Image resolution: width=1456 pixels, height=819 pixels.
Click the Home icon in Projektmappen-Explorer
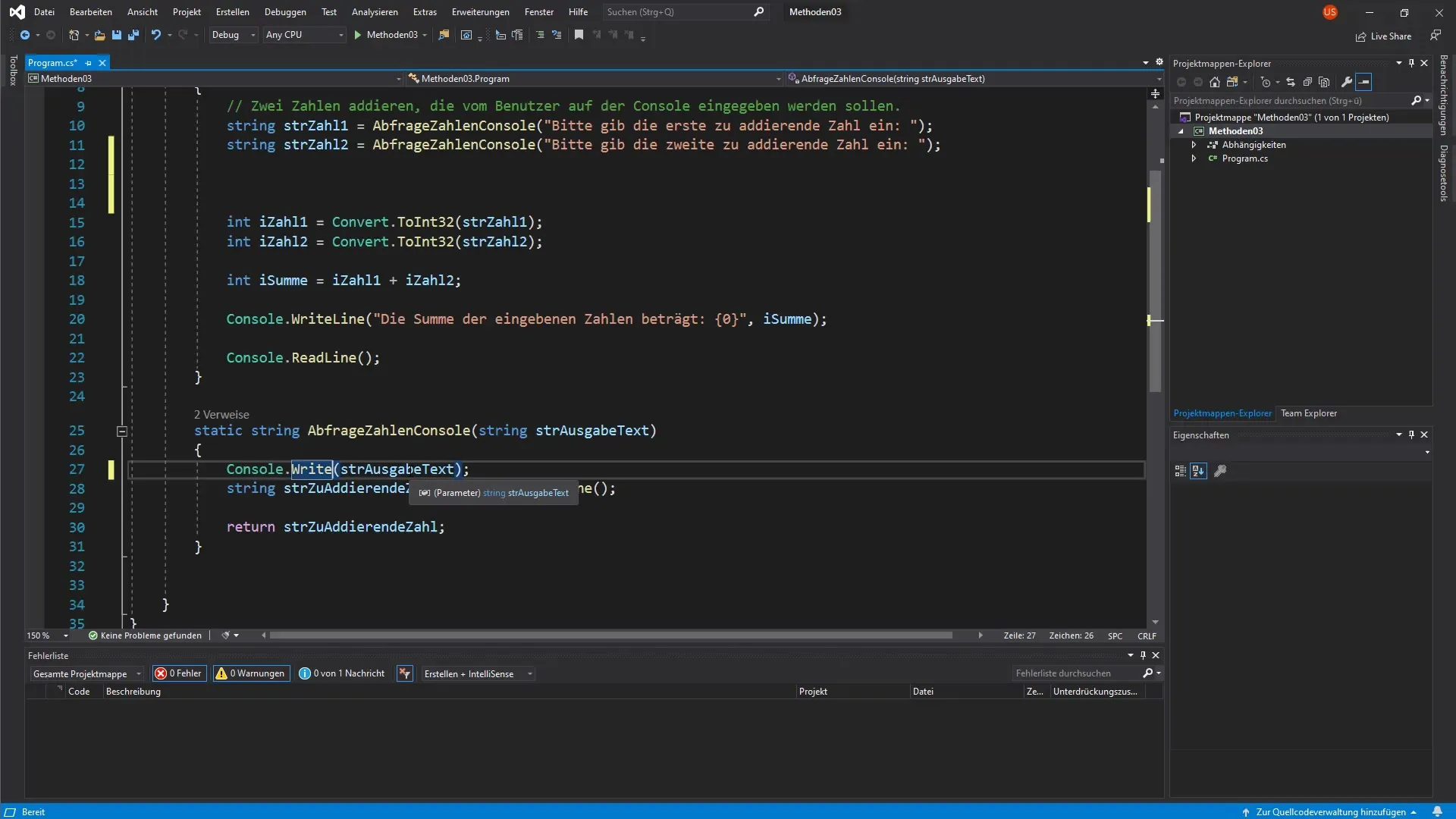click(x=1215, y=82)
